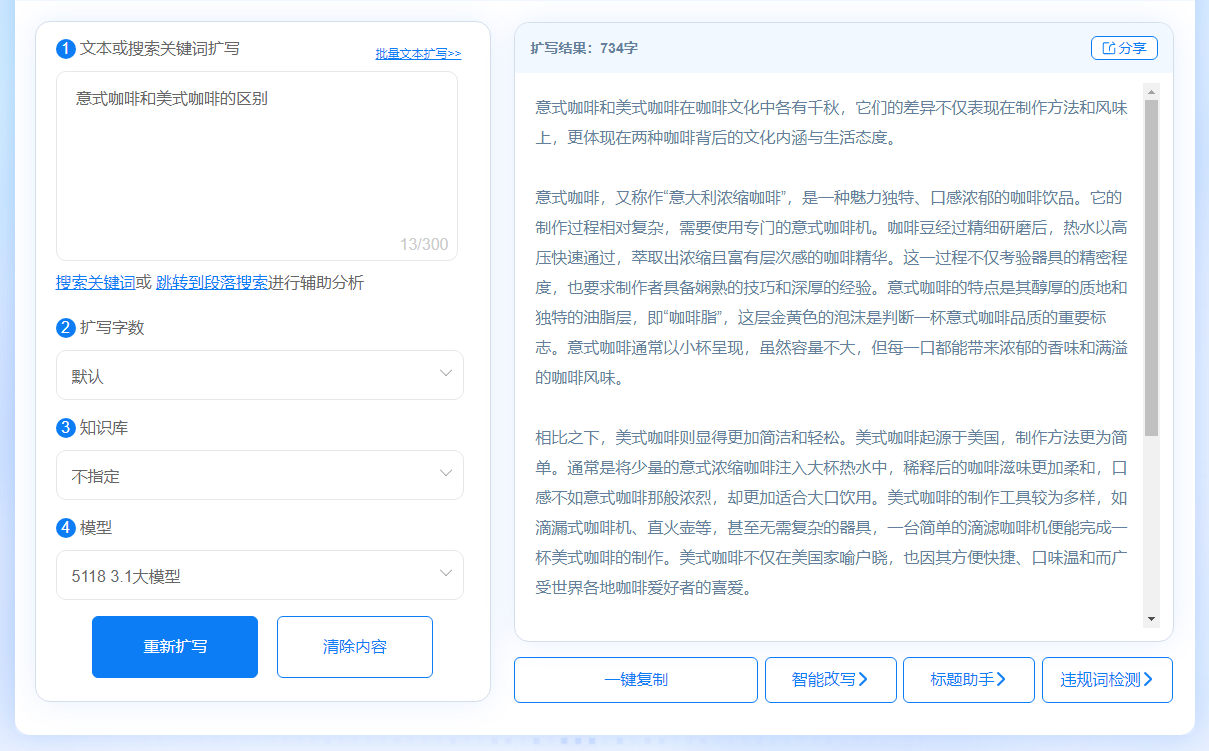Click the 搜索关键词 link

pyautogui.click(x=95, y=283)
